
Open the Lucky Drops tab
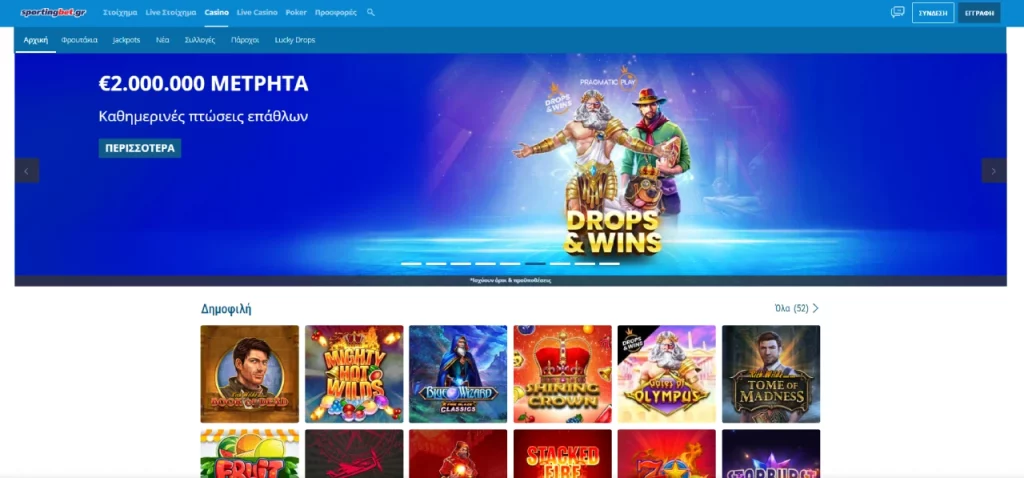295,40
